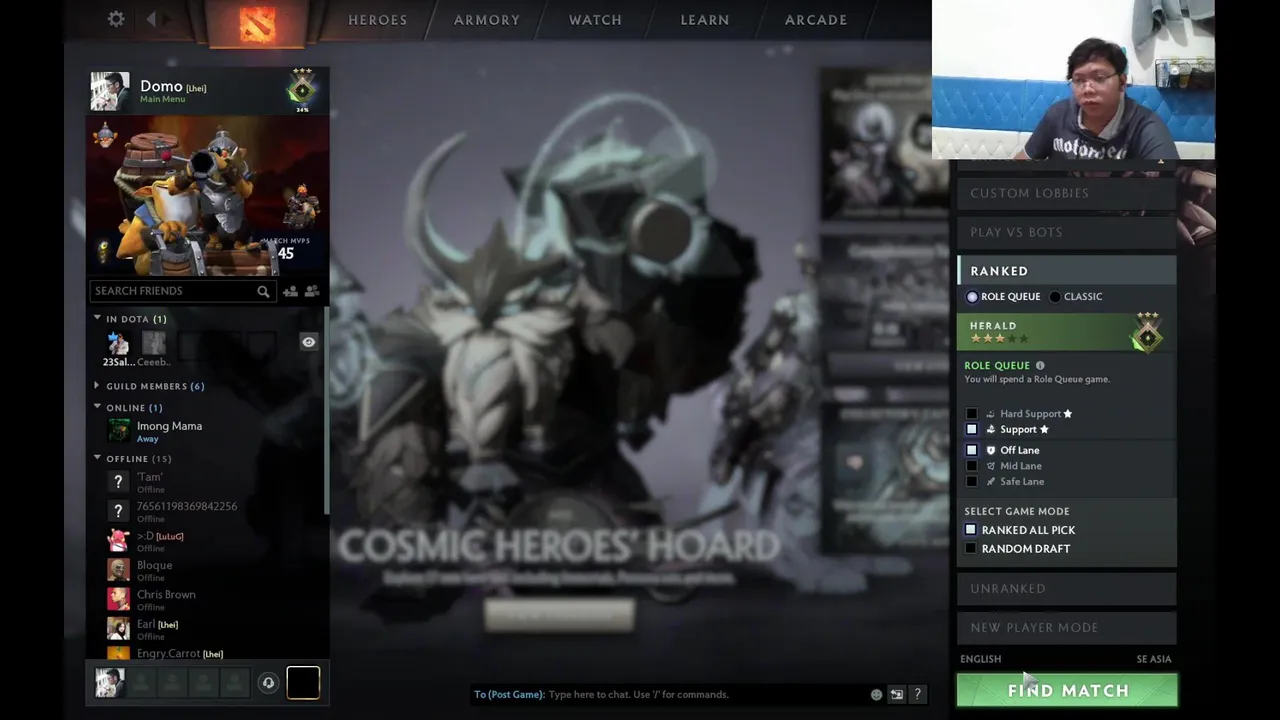Open the HEROES tab

point(377,20)
